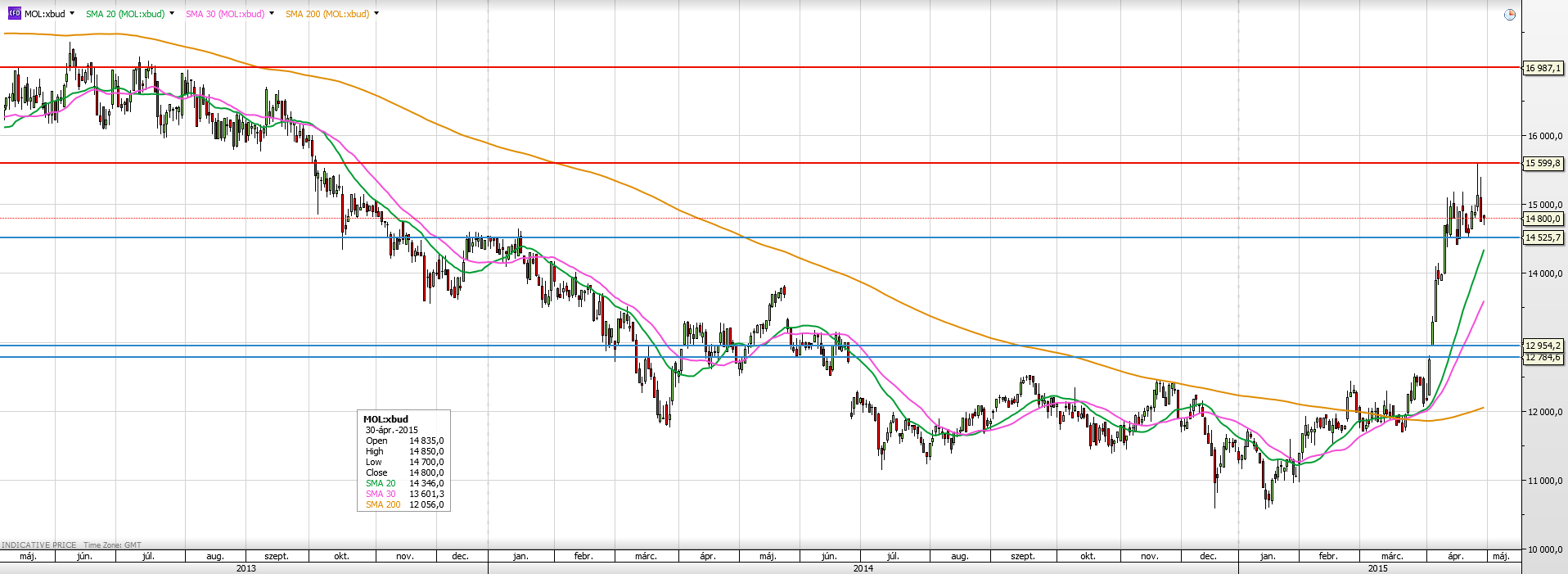Click the ápr. month label under 2015
1568x574 pixels.
tap(1455, 556)
